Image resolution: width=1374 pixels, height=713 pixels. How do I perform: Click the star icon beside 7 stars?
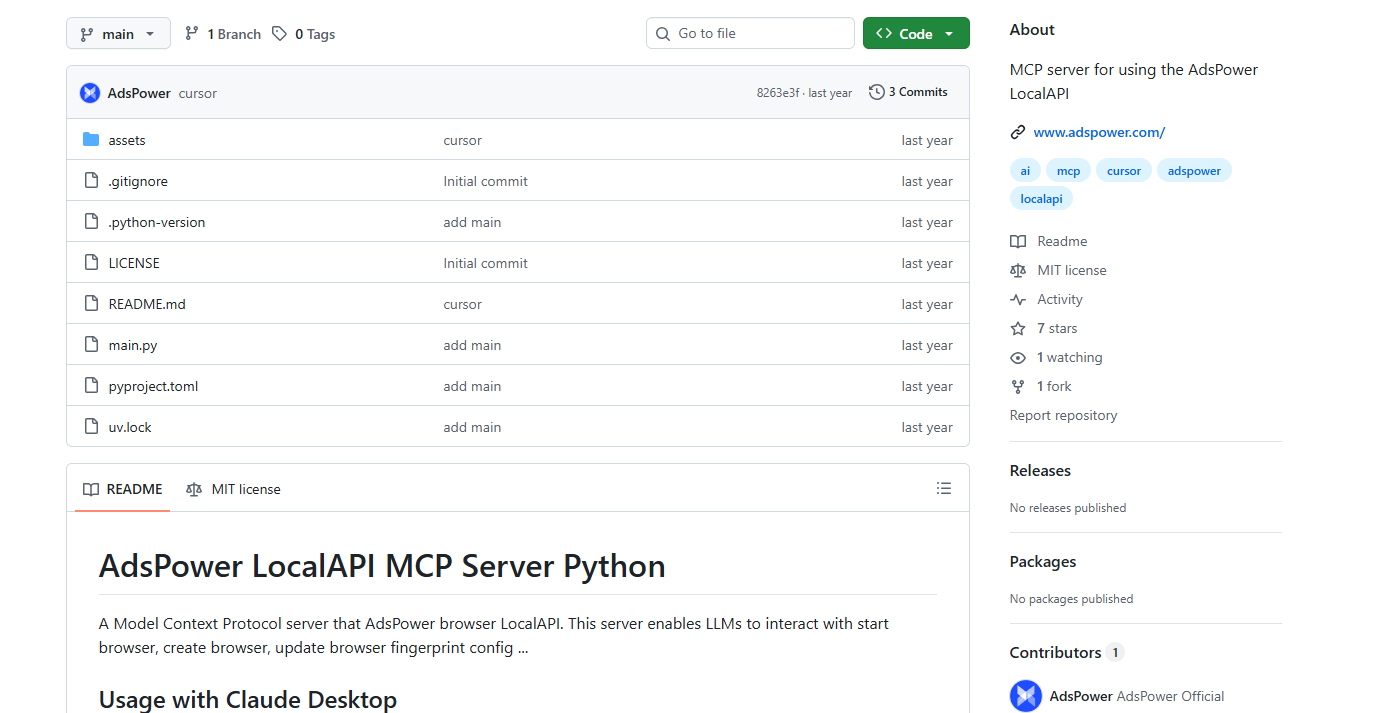click(x=1018, y=328)
